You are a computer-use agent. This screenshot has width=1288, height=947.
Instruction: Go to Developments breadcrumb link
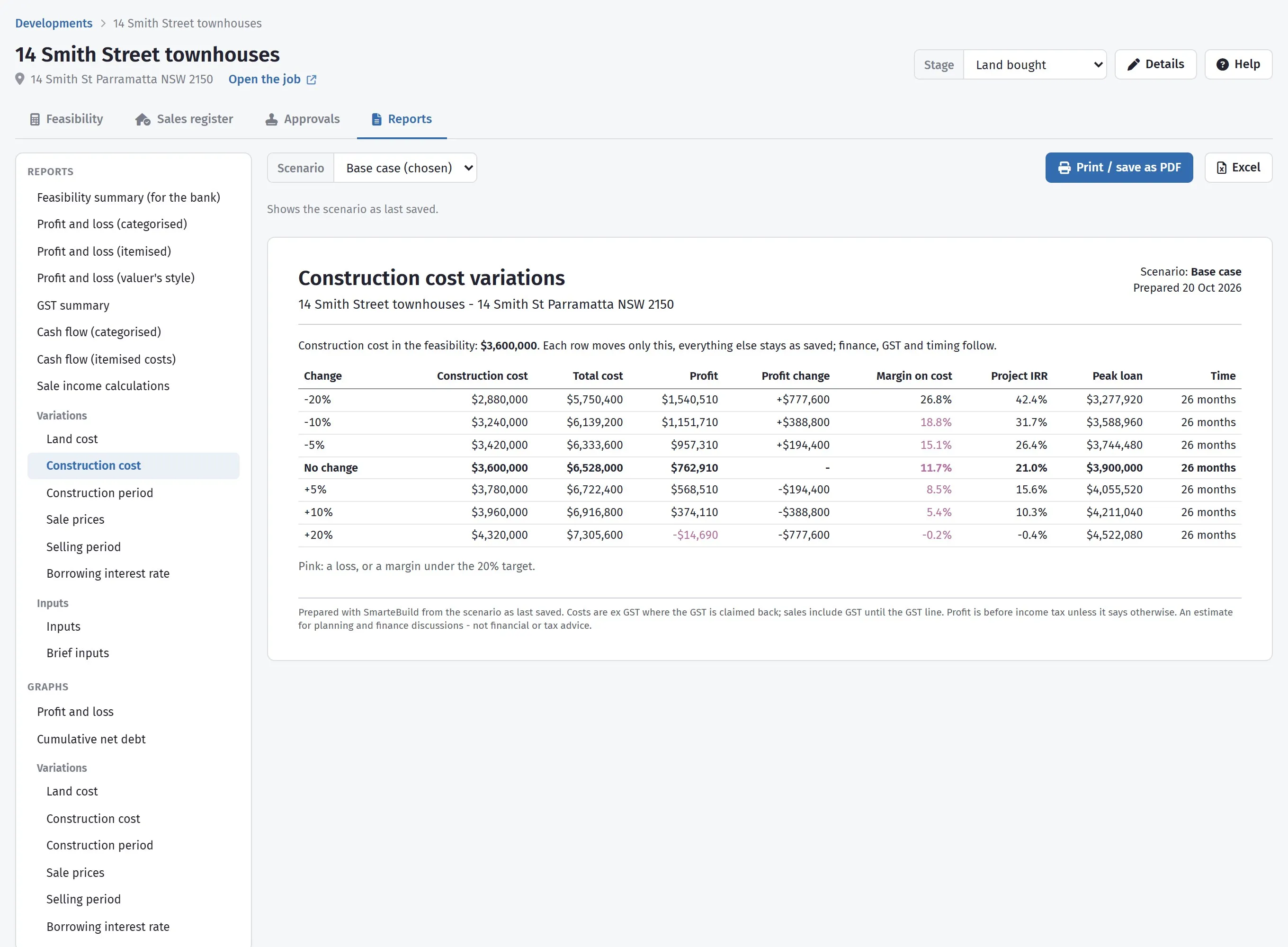point(54,24)
